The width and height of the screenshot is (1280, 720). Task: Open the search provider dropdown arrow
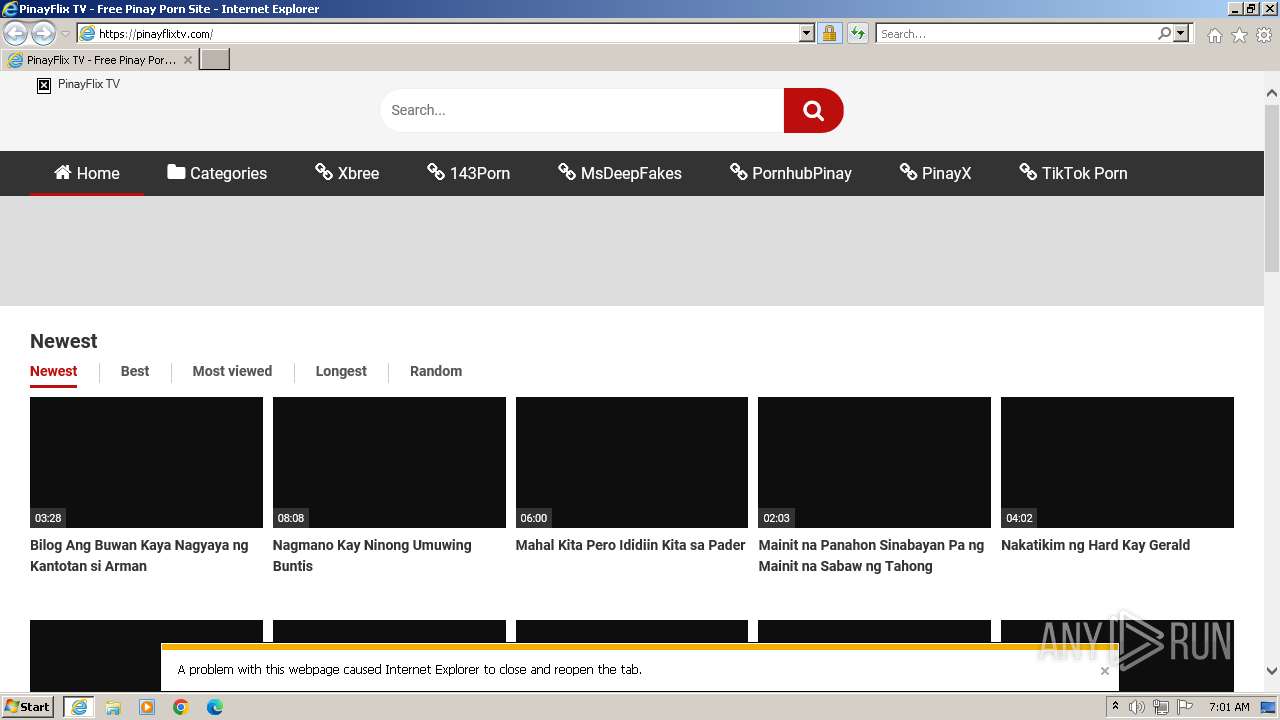[x=1181, y=33]
